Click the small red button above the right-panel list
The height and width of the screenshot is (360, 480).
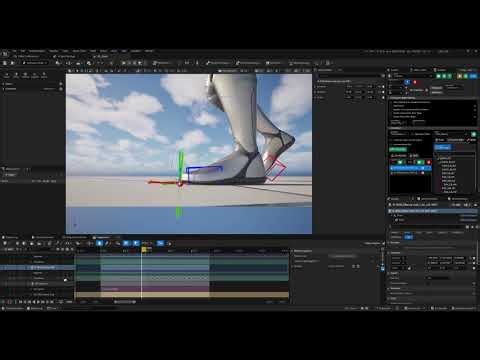coord(429,162)
